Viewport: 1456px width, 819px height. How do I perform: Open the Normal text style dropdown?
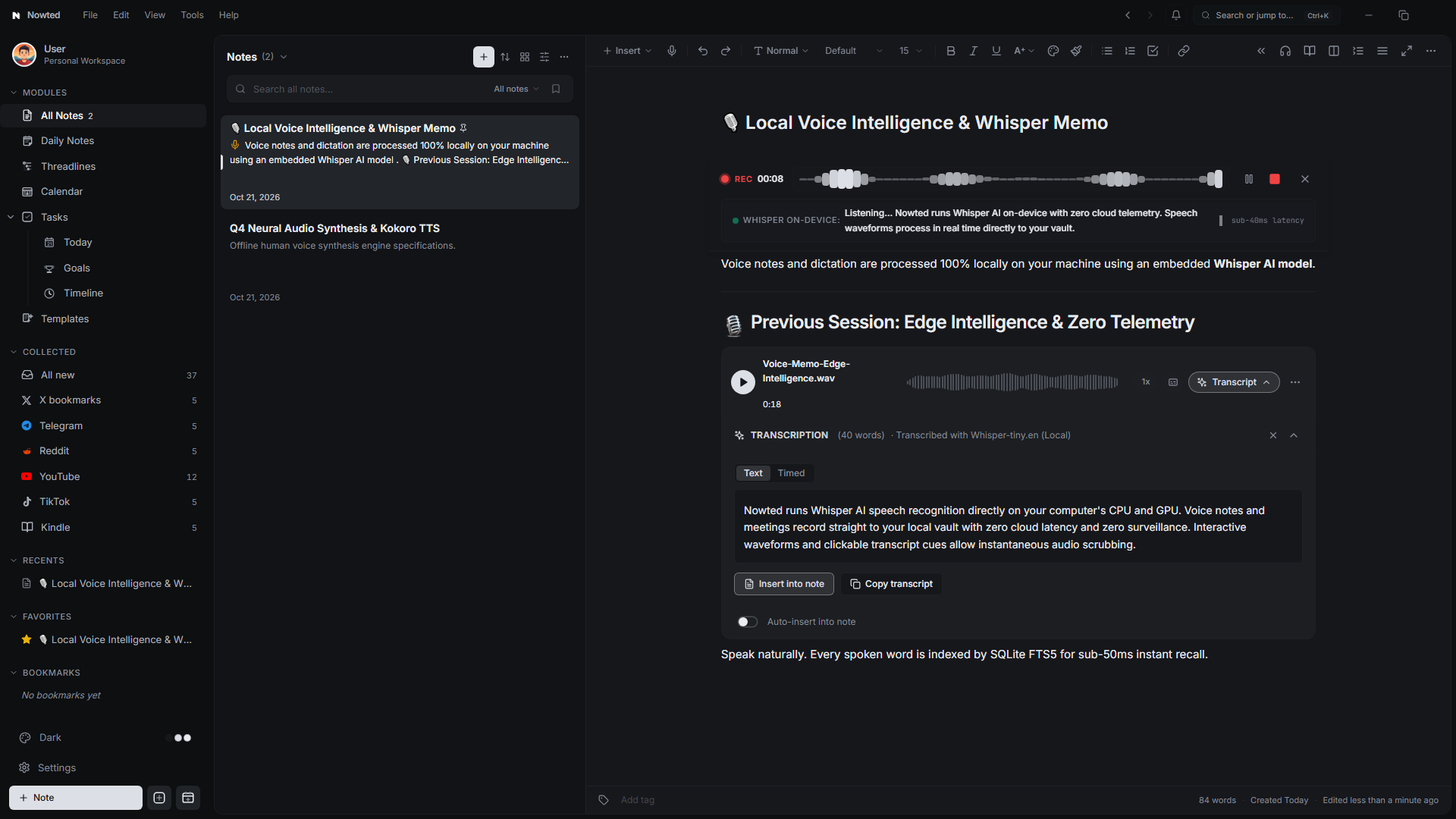point(781,51)
